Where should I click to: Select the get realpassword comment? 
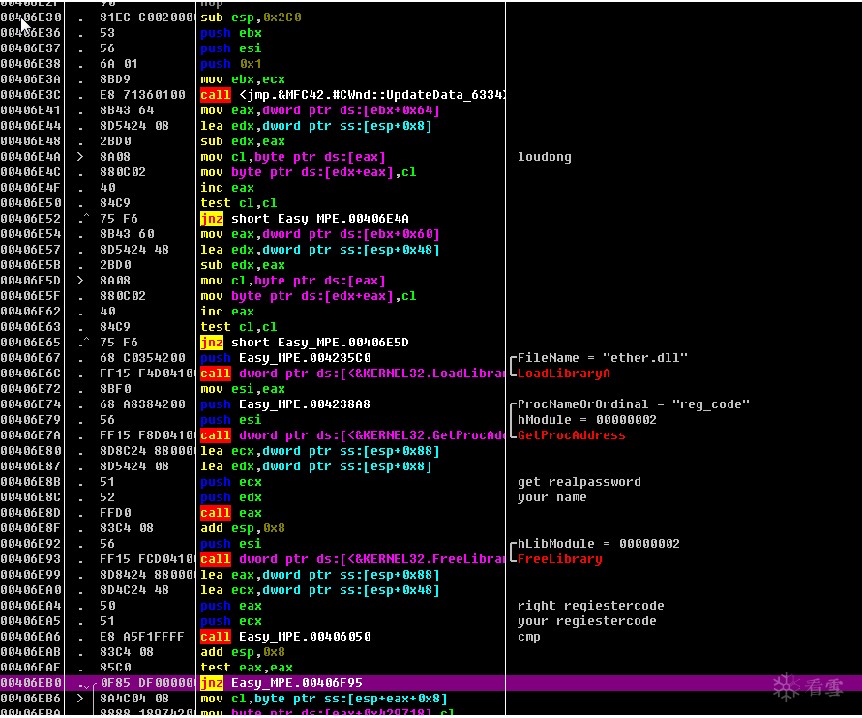coord(579,482)
